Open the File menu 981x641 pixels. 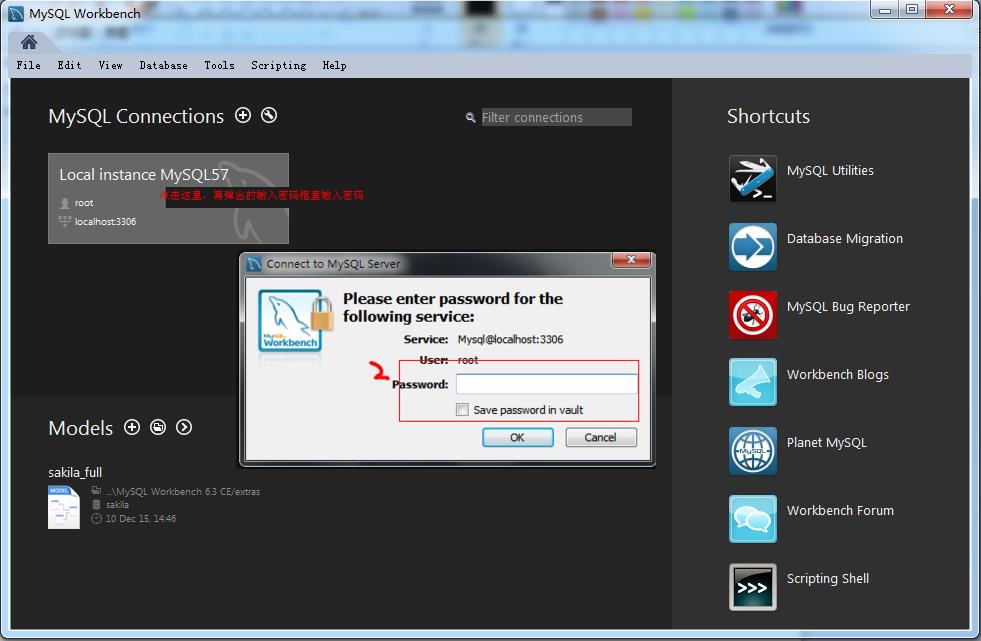[x=28, y=65]
